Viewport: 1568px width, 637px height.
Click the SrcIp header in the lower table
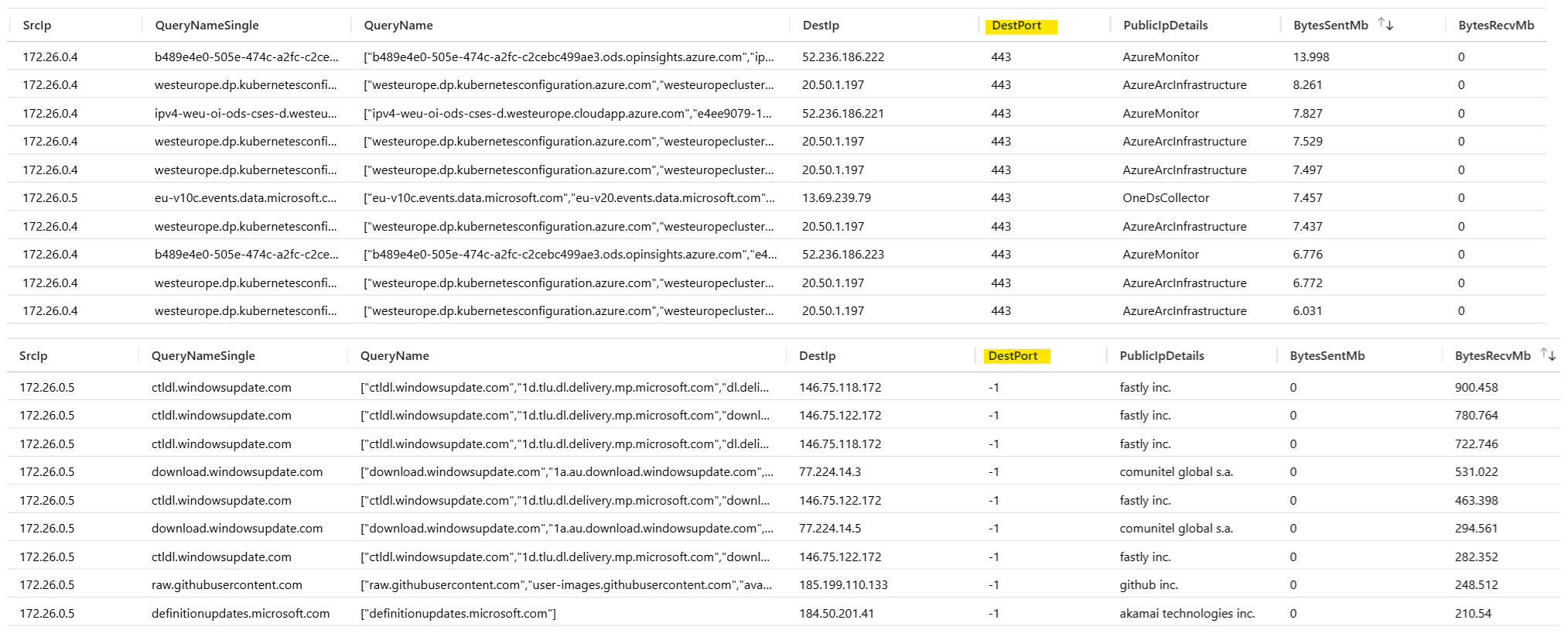point(33,356)
